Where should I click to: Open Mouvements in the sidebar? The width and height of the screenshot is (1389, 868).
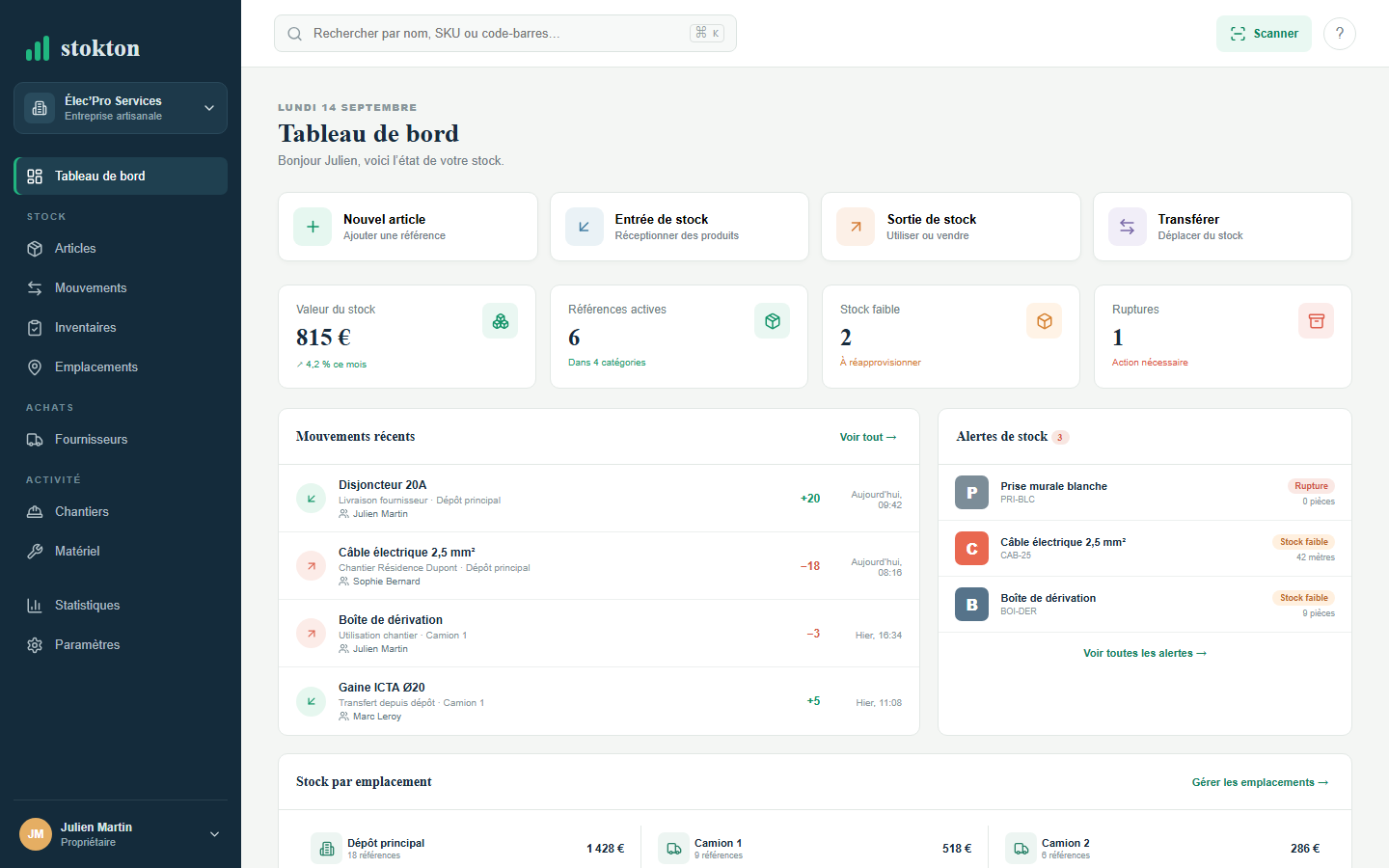(121, 288)
